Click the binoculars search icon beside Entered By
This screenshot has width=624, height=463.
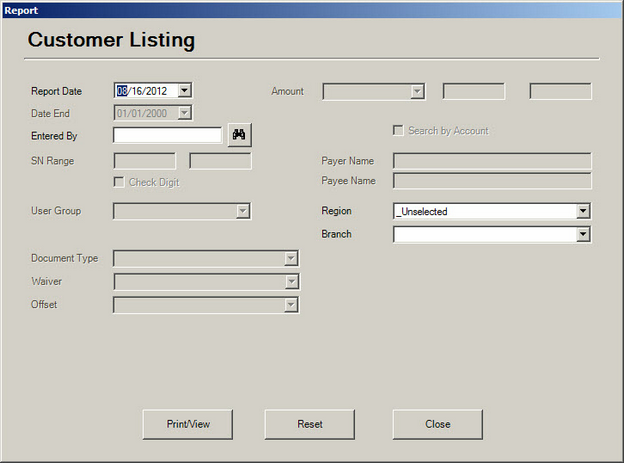point(239,135)
